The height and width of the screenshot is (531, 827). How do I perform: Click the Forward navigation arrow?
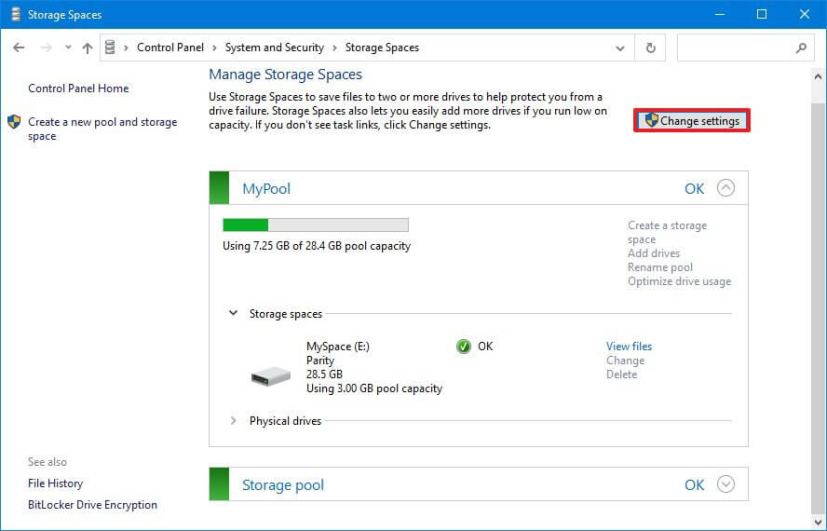tap(46, 47)
